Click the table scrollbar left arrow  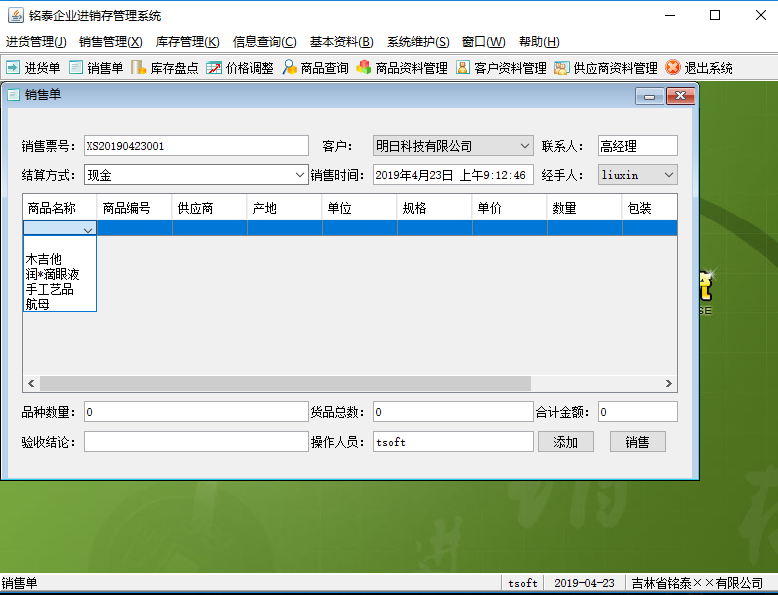[31, 383]
